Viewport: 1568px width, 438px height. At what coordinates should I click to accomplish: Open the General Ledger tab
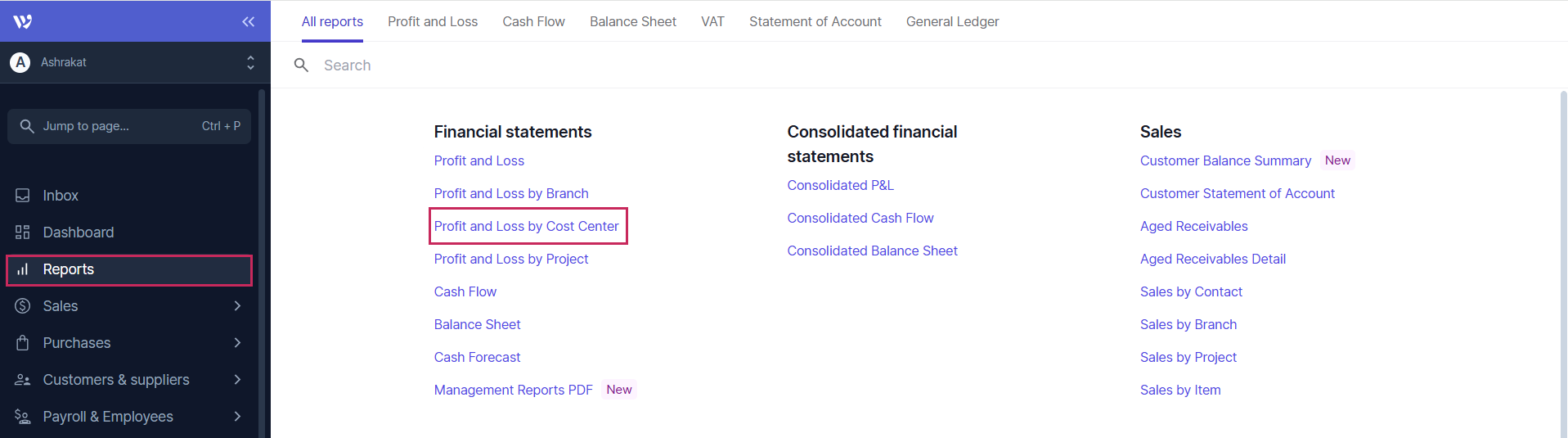click(952, 21)
